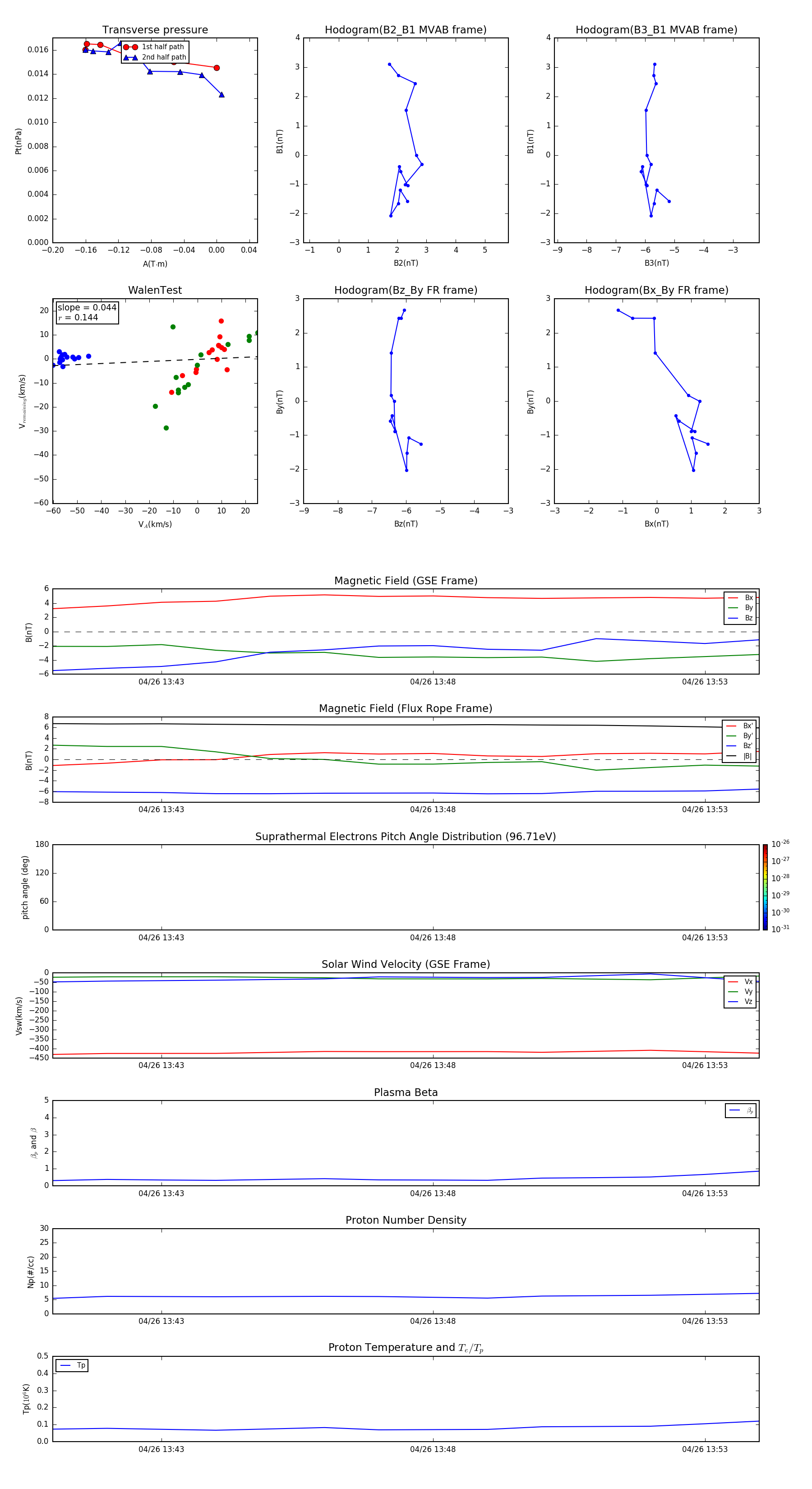Click the Tp legend entry in Proton Temperature plot
Viewport: 812px width, 1489px height.
pos(72,1365)
